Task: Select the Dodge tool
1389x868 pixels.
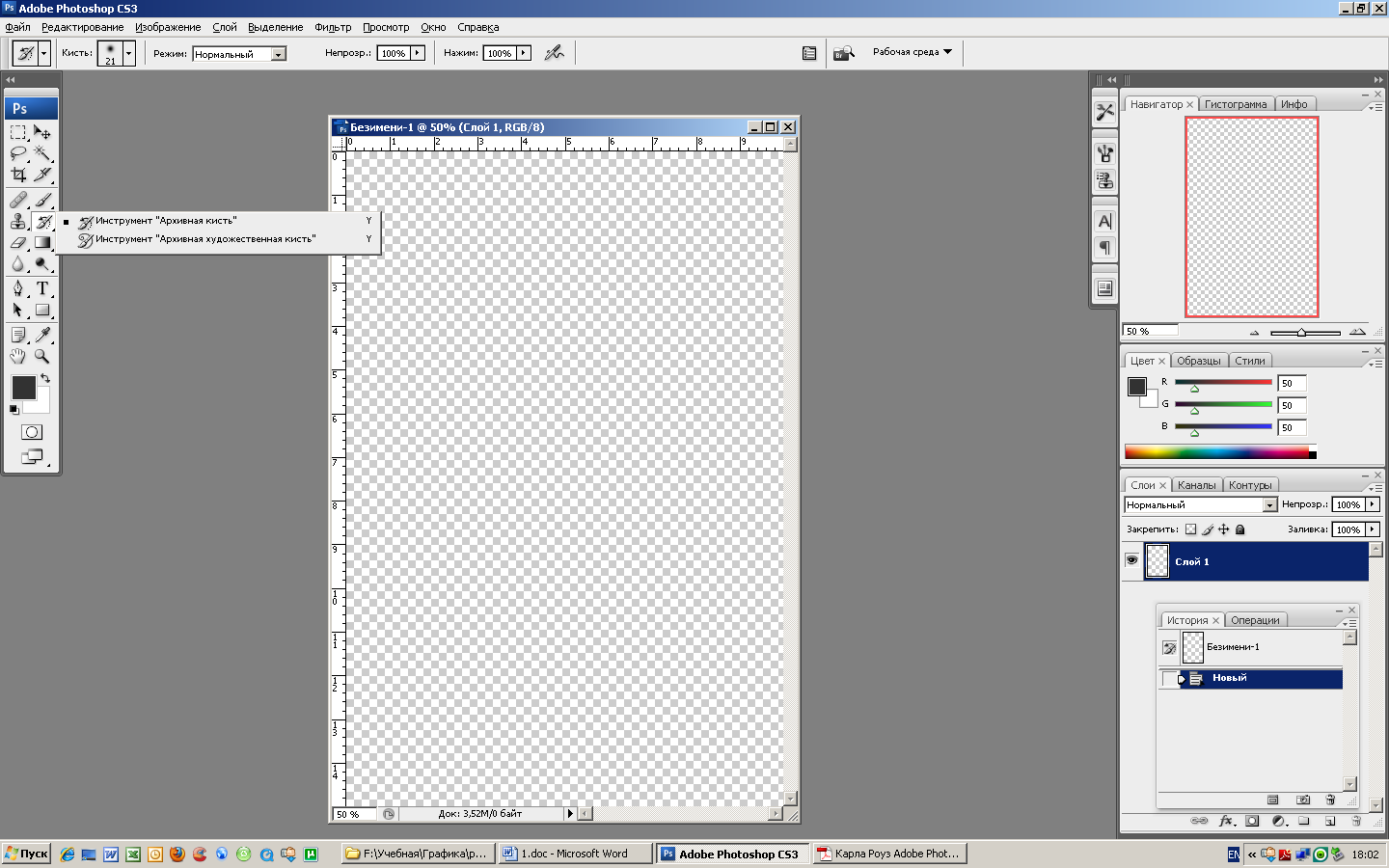Action: tap(42, 264)
